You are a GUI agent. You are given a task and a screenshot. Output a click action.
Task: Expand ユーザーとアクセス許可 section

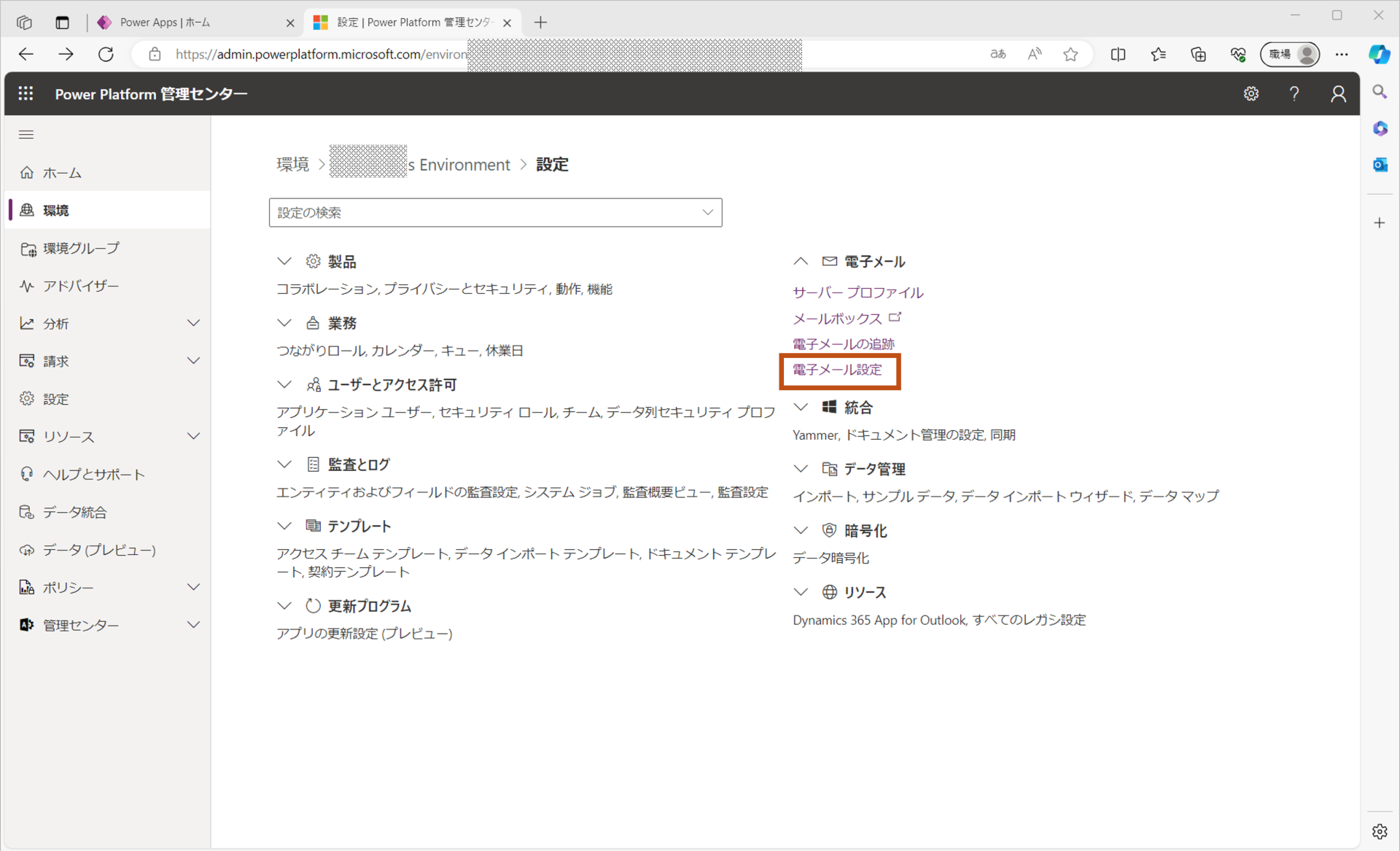(x=284, y=384)
